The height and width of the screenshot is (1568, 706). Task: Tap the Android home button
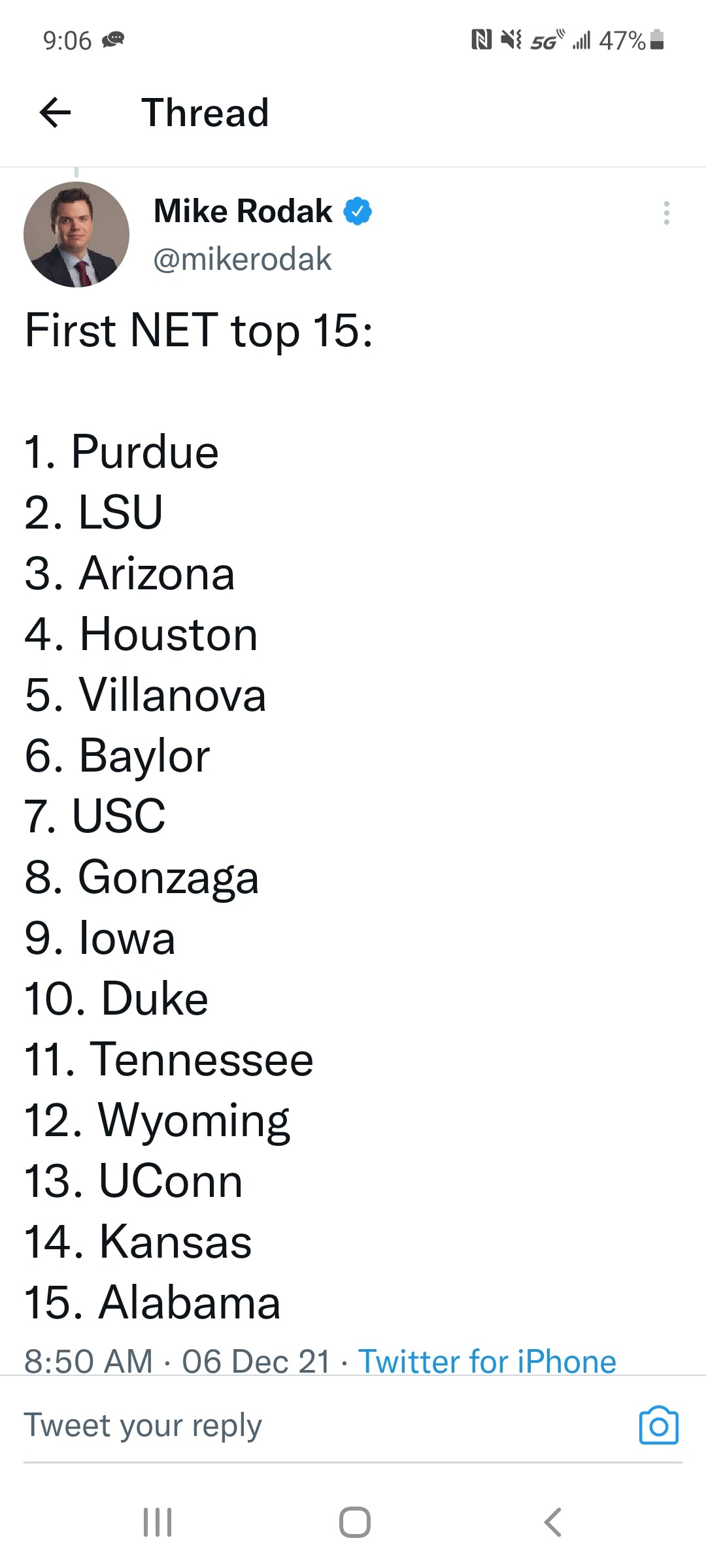[355, 1522]
